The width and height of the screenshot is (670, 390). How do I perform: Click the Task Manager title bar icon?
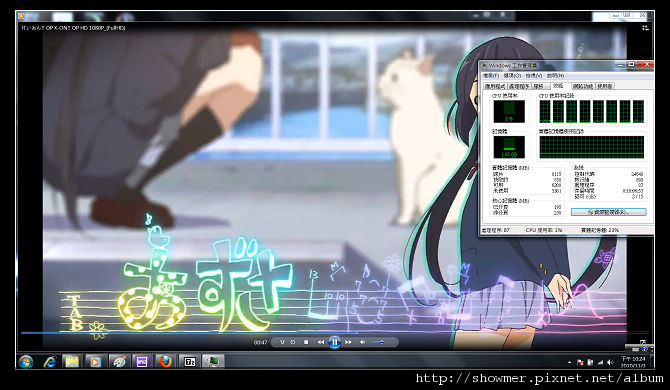(484, 65)
